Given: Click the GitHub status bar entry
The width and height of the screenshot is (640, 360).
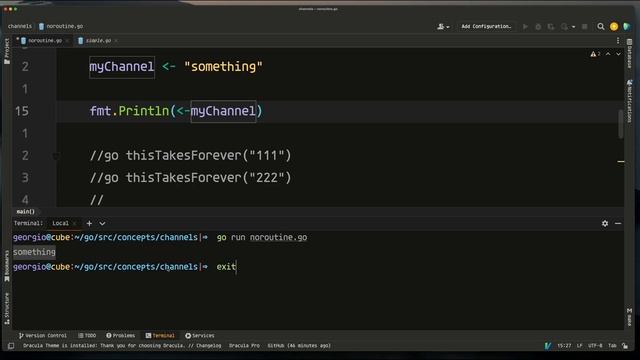Looking at the screenshot, I should tap(299, 346).
